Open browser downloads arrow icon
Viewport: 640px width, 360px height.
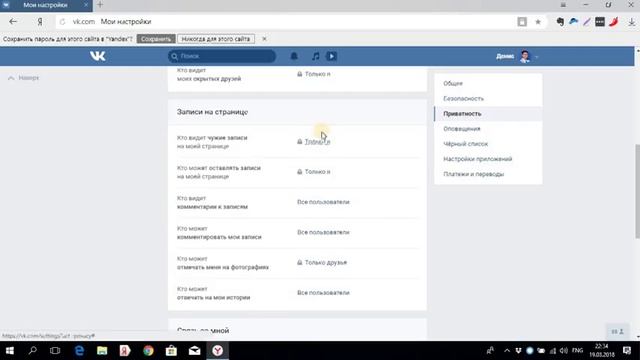click(x=631, y=22)
